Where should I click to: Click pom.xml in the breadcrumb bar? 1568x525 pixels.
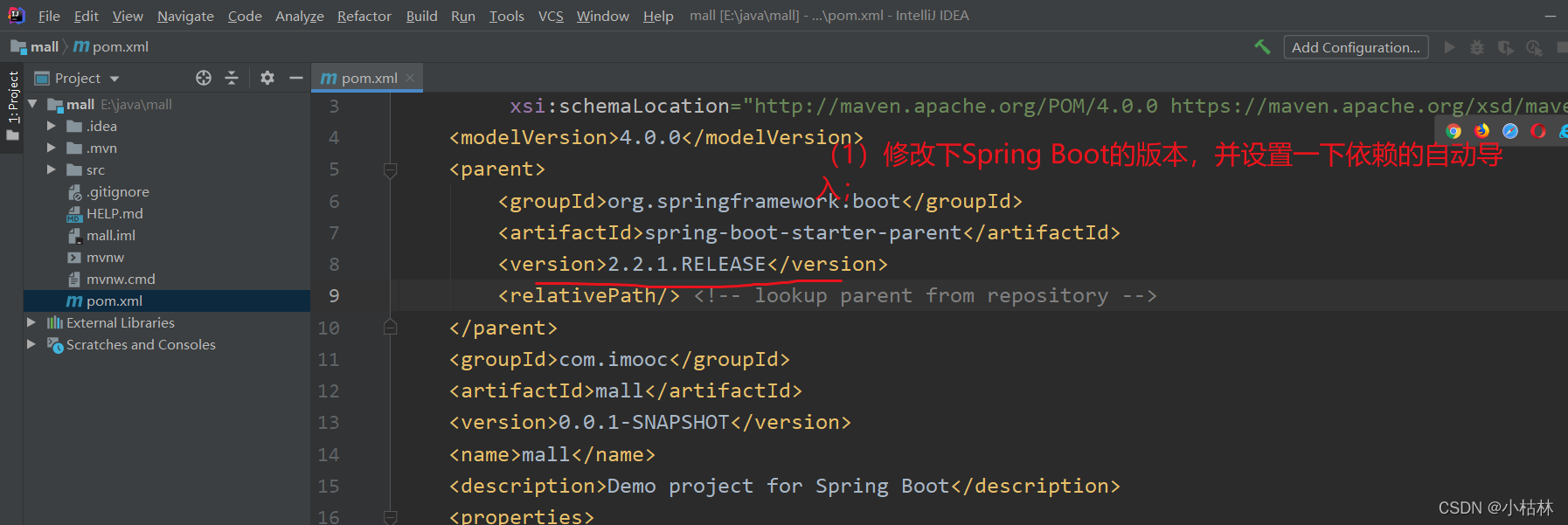pyautogui.click(x=121, y=47)
